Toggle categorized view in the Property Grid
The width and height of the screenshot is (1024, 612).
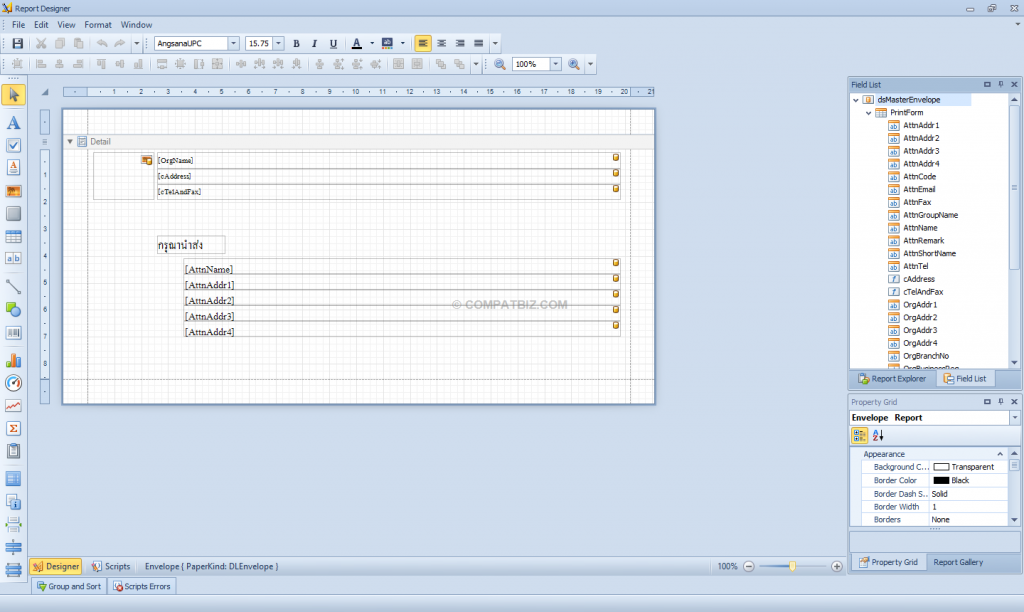click(x=860, y=435)
